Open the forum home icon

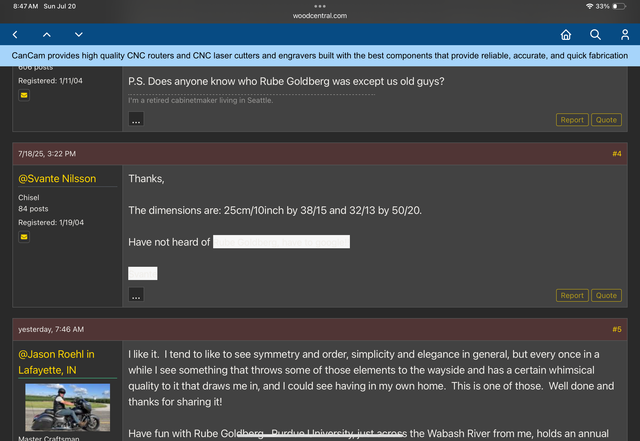coord(566,35)
